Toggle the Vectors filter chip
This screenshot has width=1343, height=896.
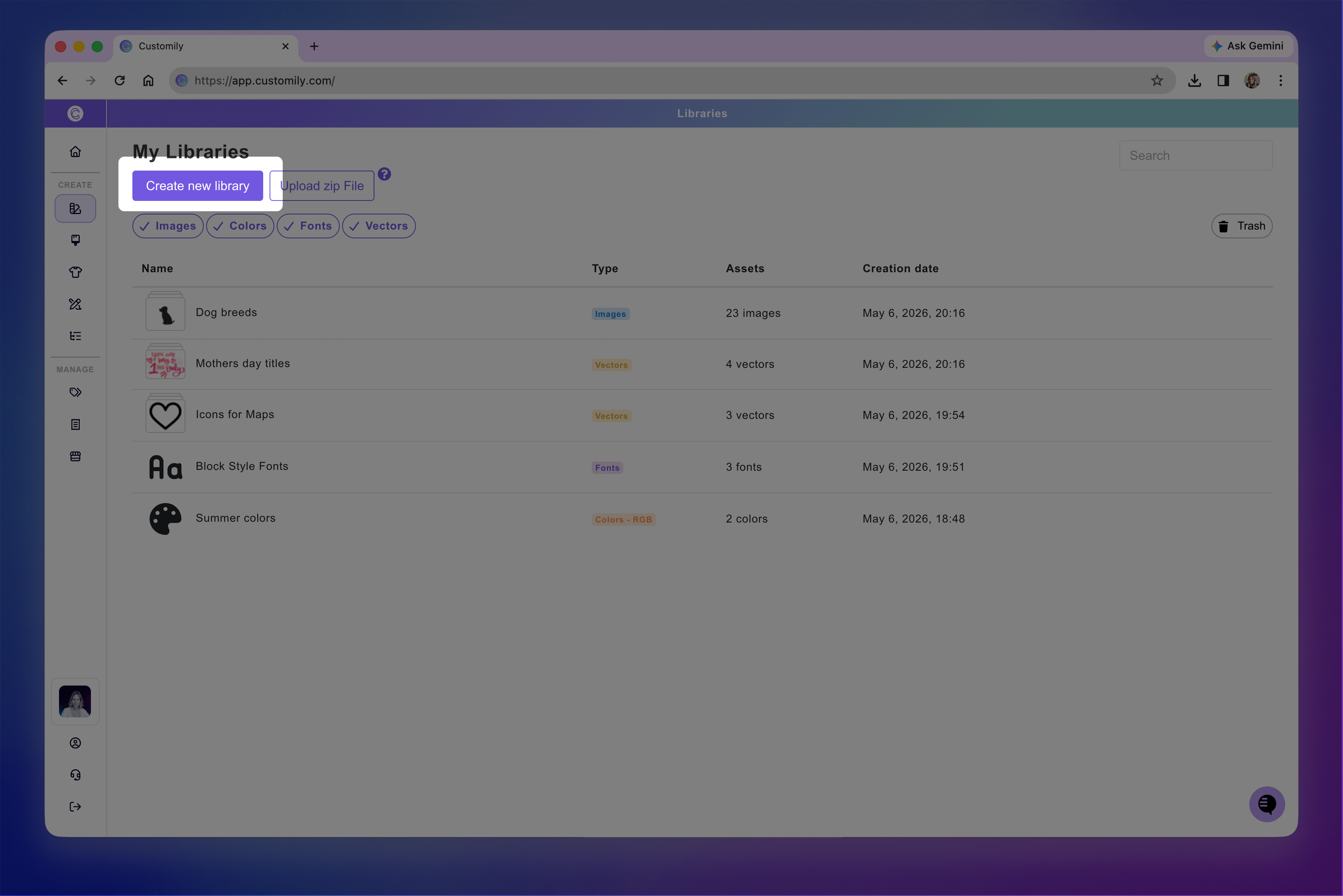(378, 226)
